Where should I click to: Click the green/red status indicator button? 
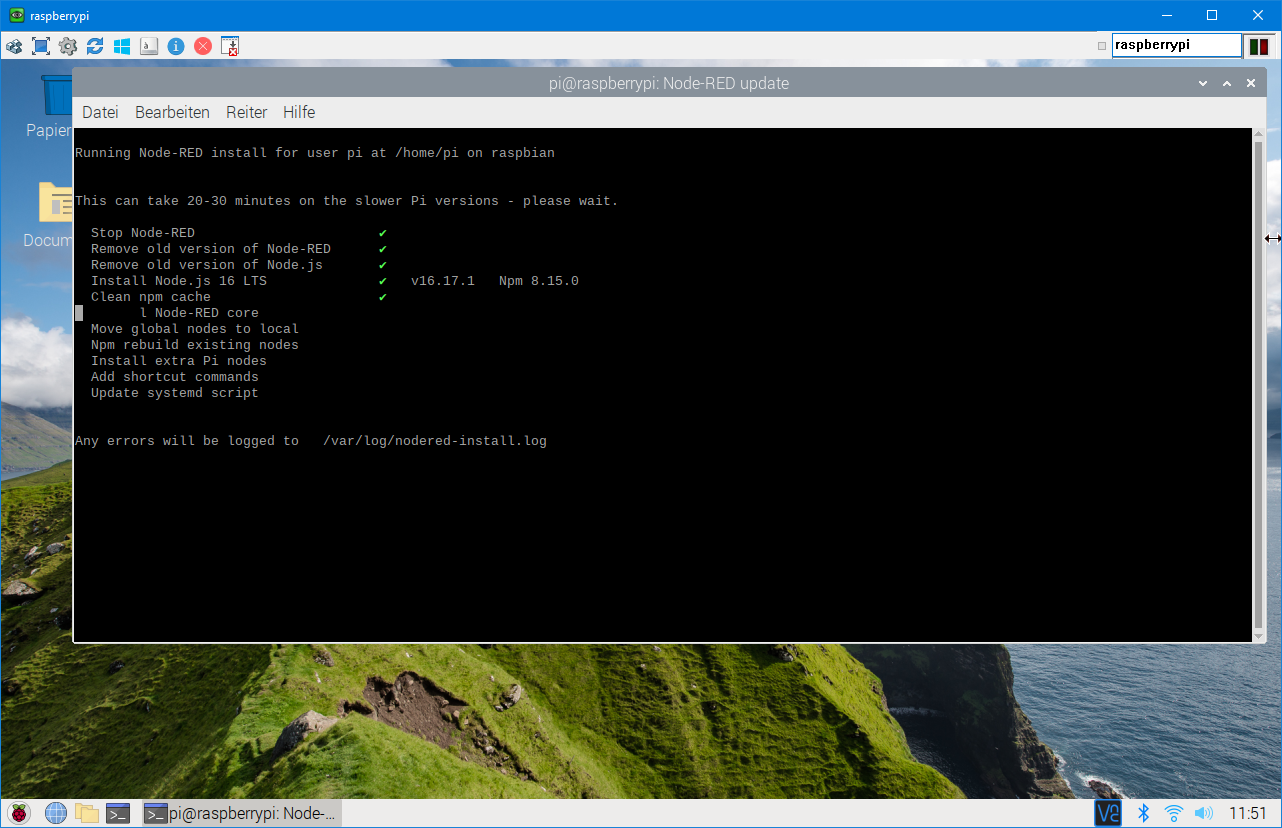pyautogui.click(x=1258, y=46)
